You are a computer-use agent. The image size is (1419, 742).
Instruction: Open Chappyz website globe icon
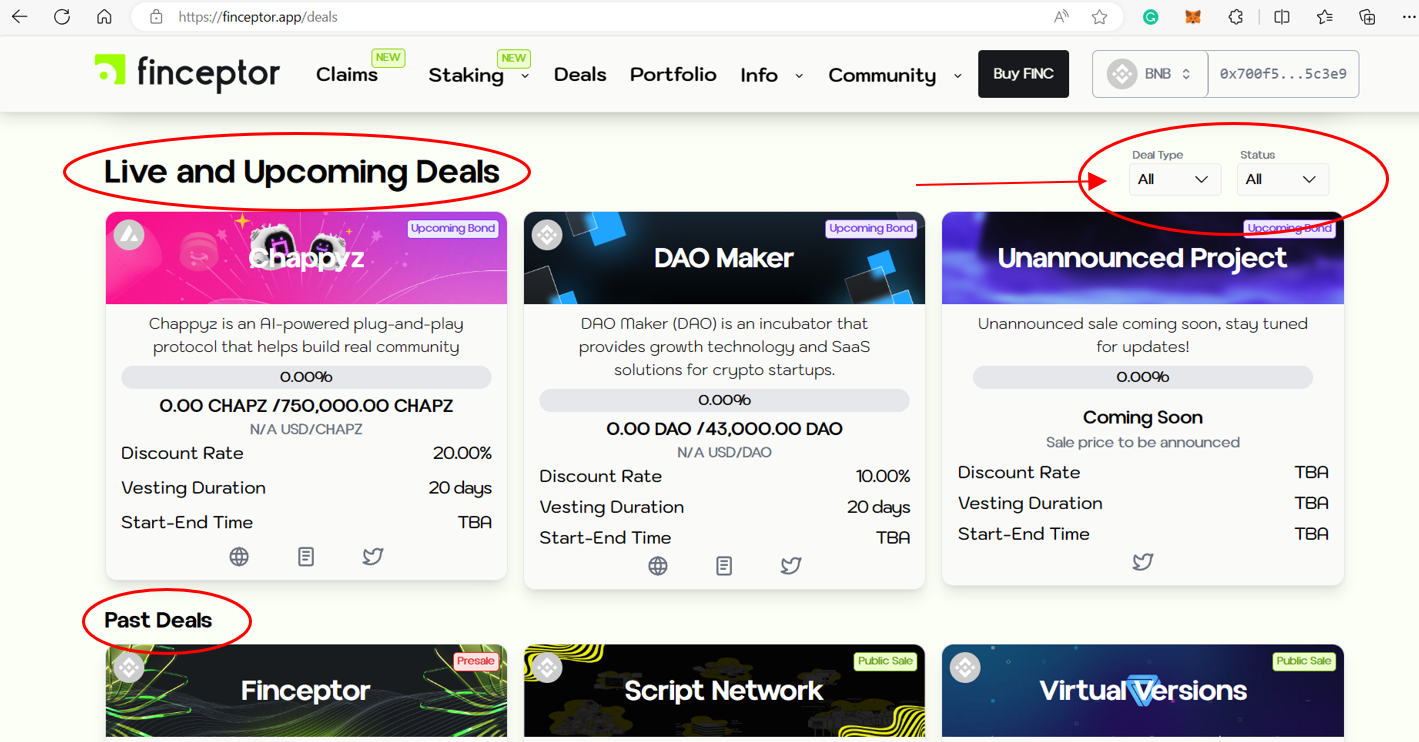click(239, 557)
